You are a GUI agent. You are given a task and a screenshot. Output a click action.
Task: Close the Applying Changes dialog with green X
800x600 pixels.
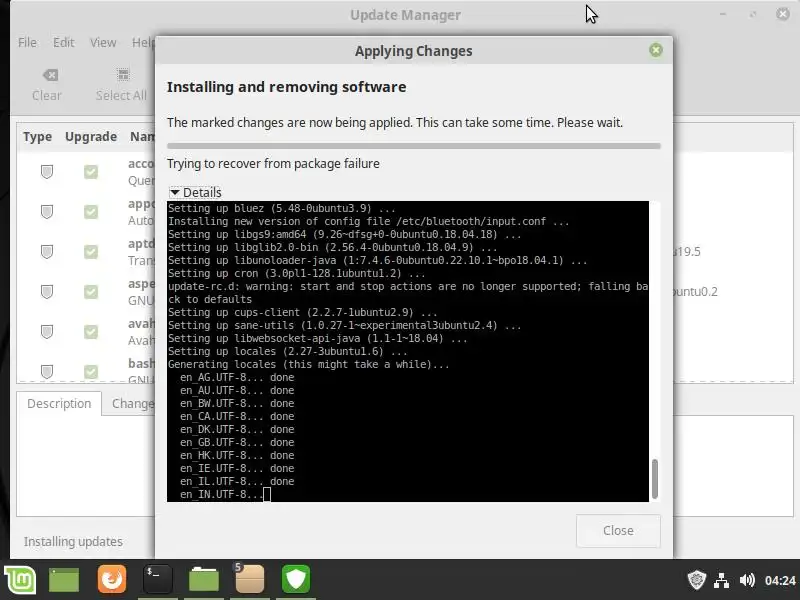pos(656,50)
